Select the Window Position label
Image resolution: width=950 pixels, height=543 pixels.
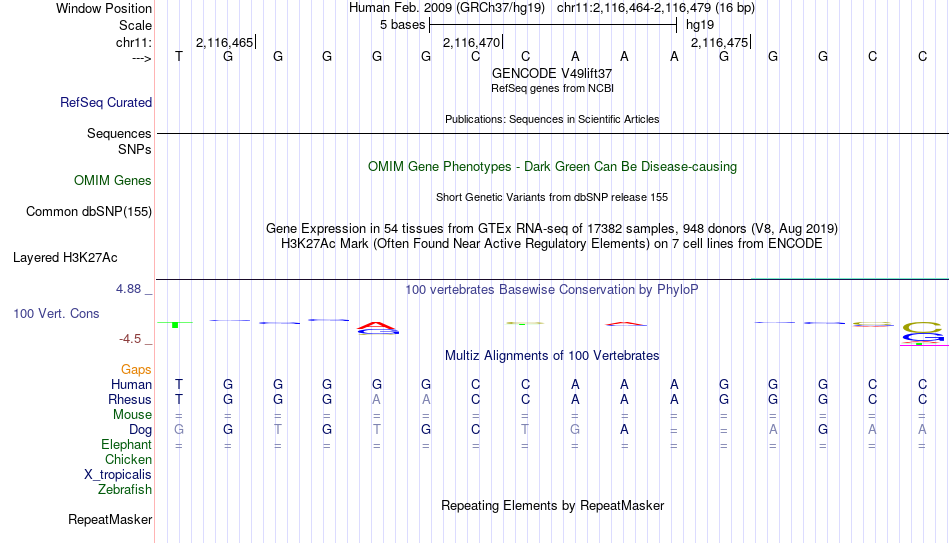click(104, 8)
